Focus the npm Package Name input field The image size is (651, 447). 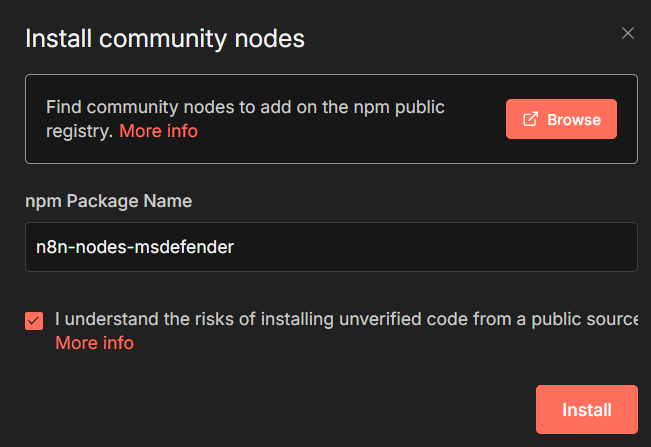coord(400,246)
